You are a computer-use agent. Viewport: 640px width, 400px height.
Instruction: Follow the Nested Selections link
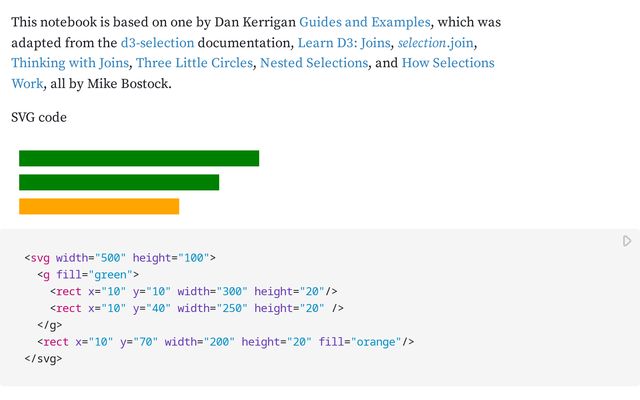point(313,63)
